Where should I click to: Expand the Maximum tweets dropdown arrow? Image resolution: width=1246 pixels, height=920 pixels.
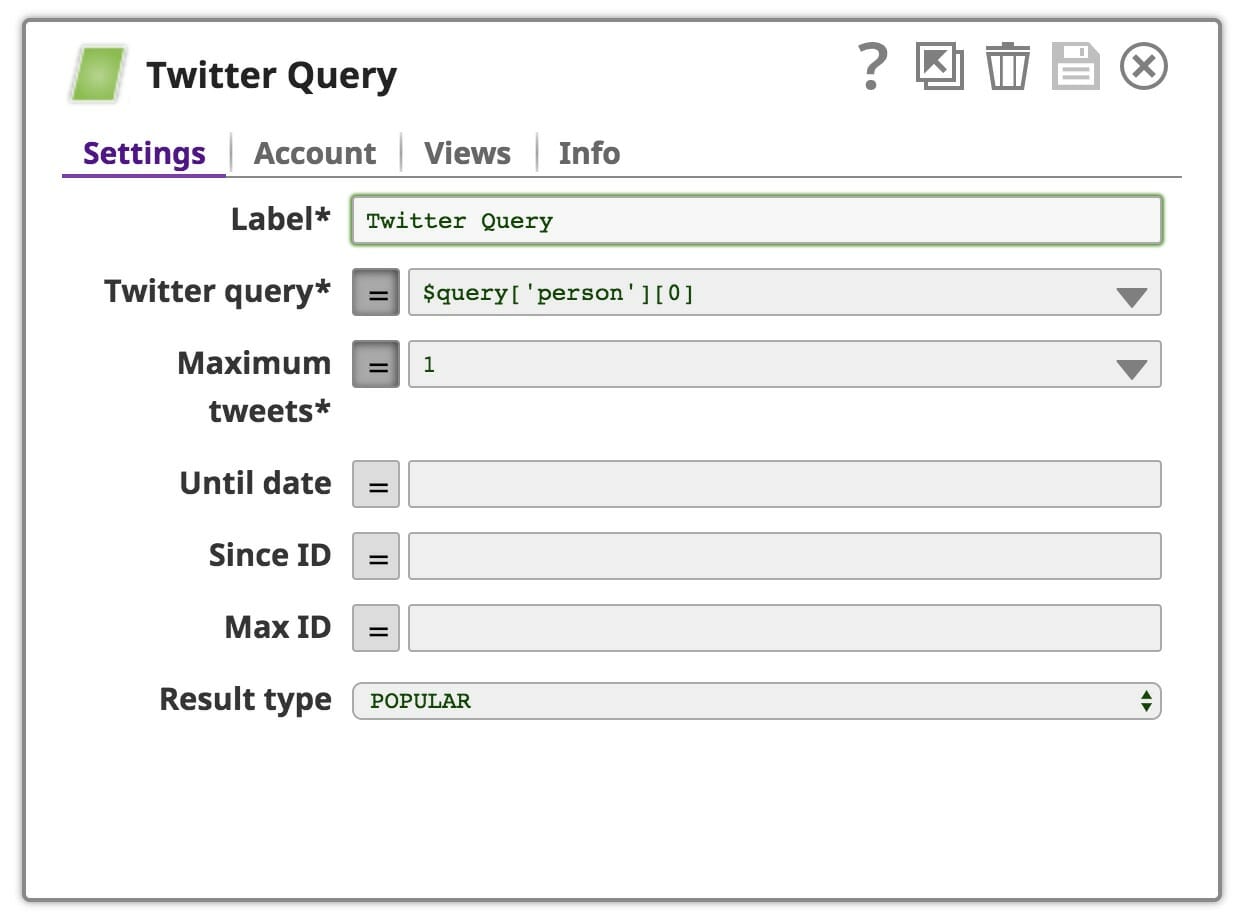(1131, 369)
